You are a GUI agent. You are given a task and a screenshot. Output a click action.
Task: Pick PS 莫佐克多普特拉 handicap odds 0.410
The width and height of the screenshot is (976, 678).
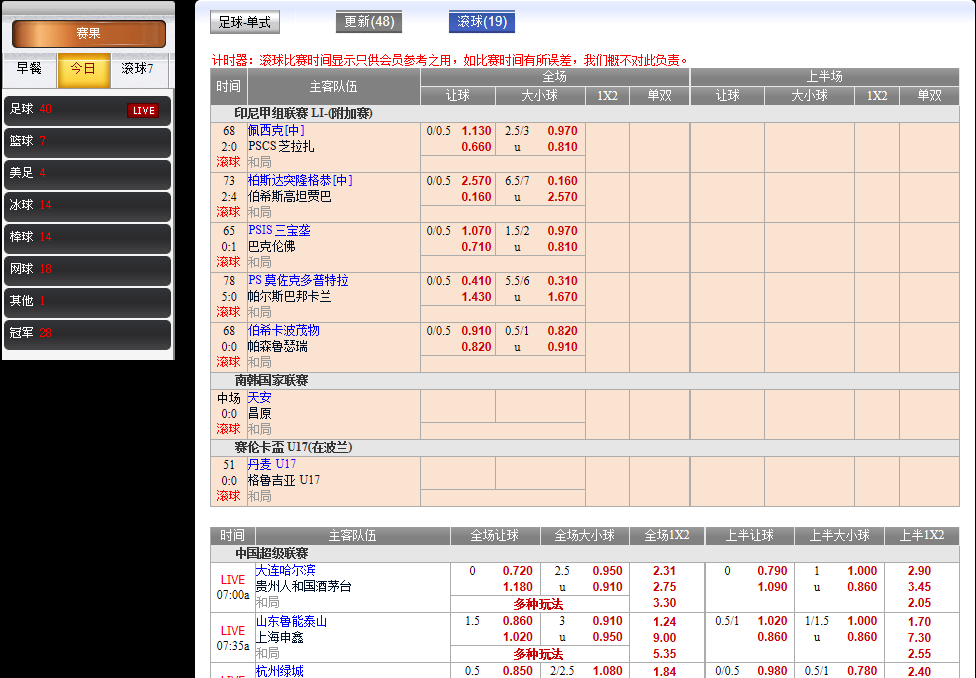click(x=476, y=281)
